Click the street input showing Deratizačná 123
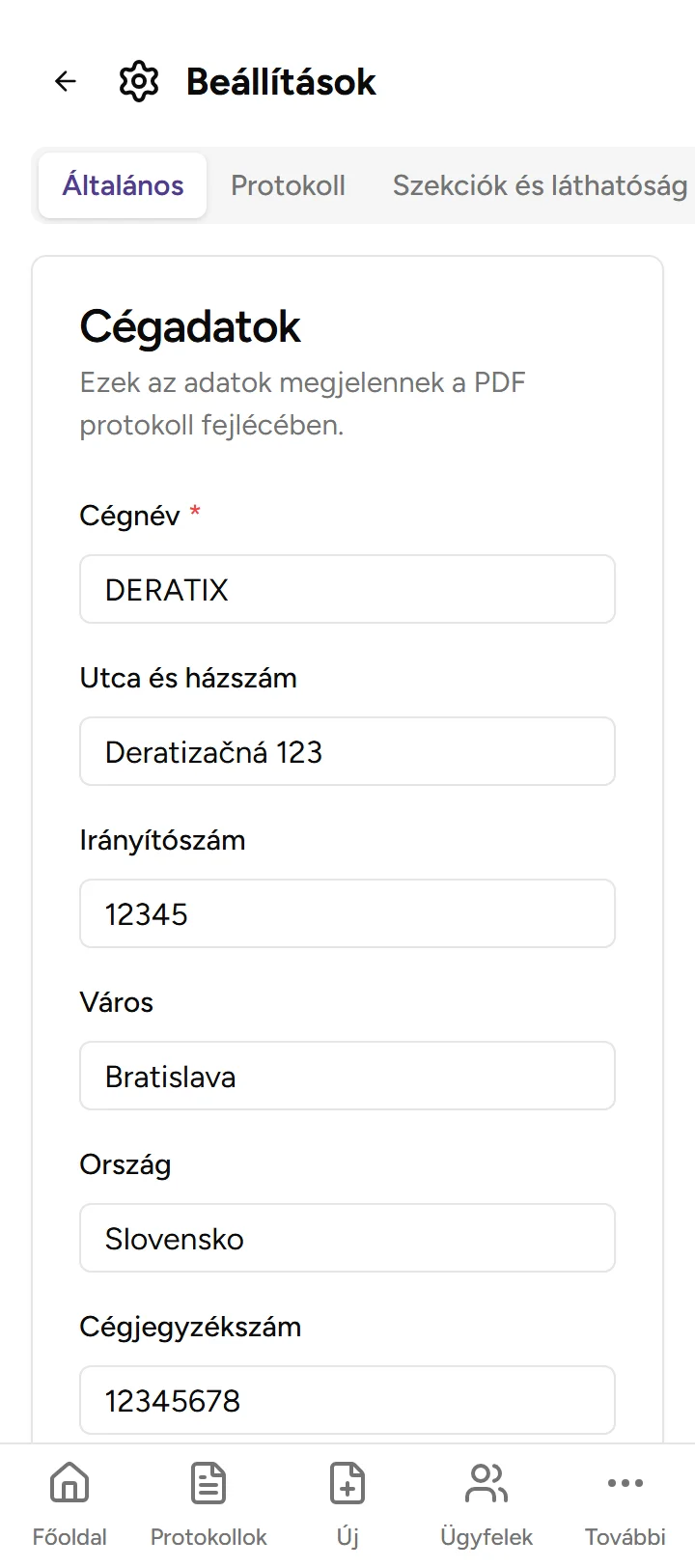The width and height of the screenshot is (695, 1568). coord(347,751)
